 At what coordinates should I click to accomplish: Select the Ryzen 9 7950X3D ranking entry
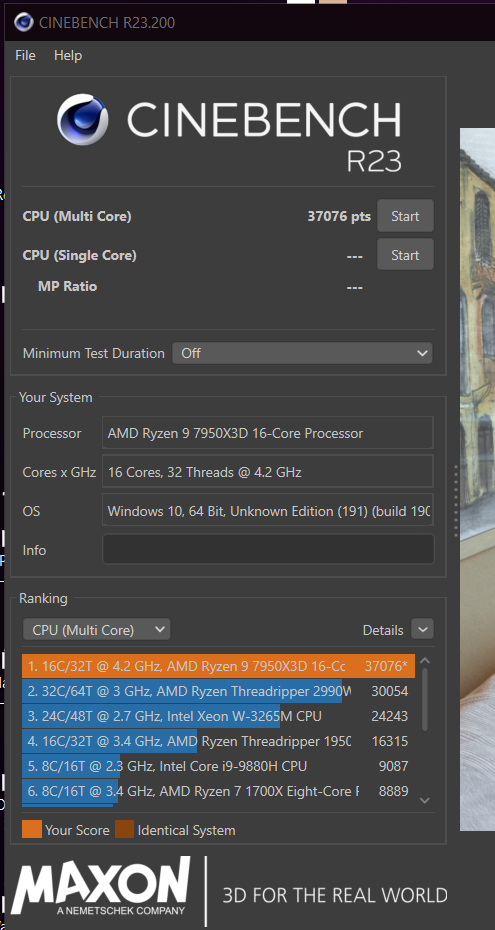coord(218,666)
